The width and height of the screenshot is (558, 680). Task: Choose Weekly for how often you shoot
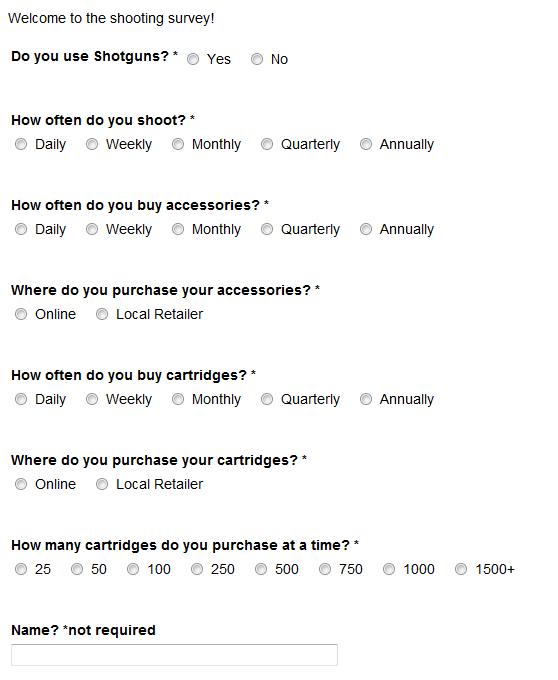92,144
